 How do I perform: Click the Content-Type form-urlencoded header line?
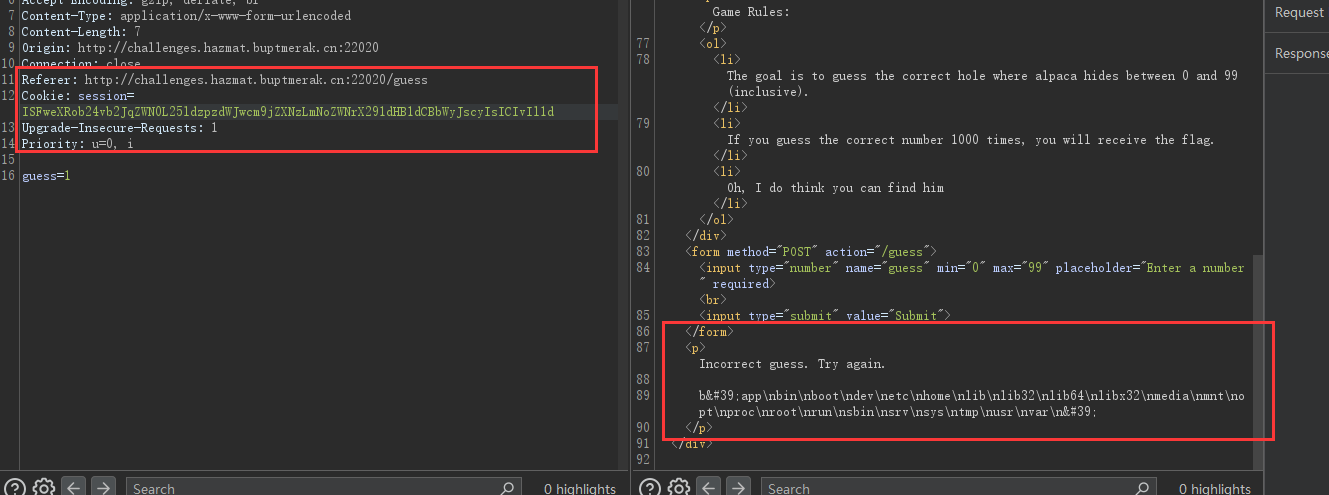pos(186,15)
